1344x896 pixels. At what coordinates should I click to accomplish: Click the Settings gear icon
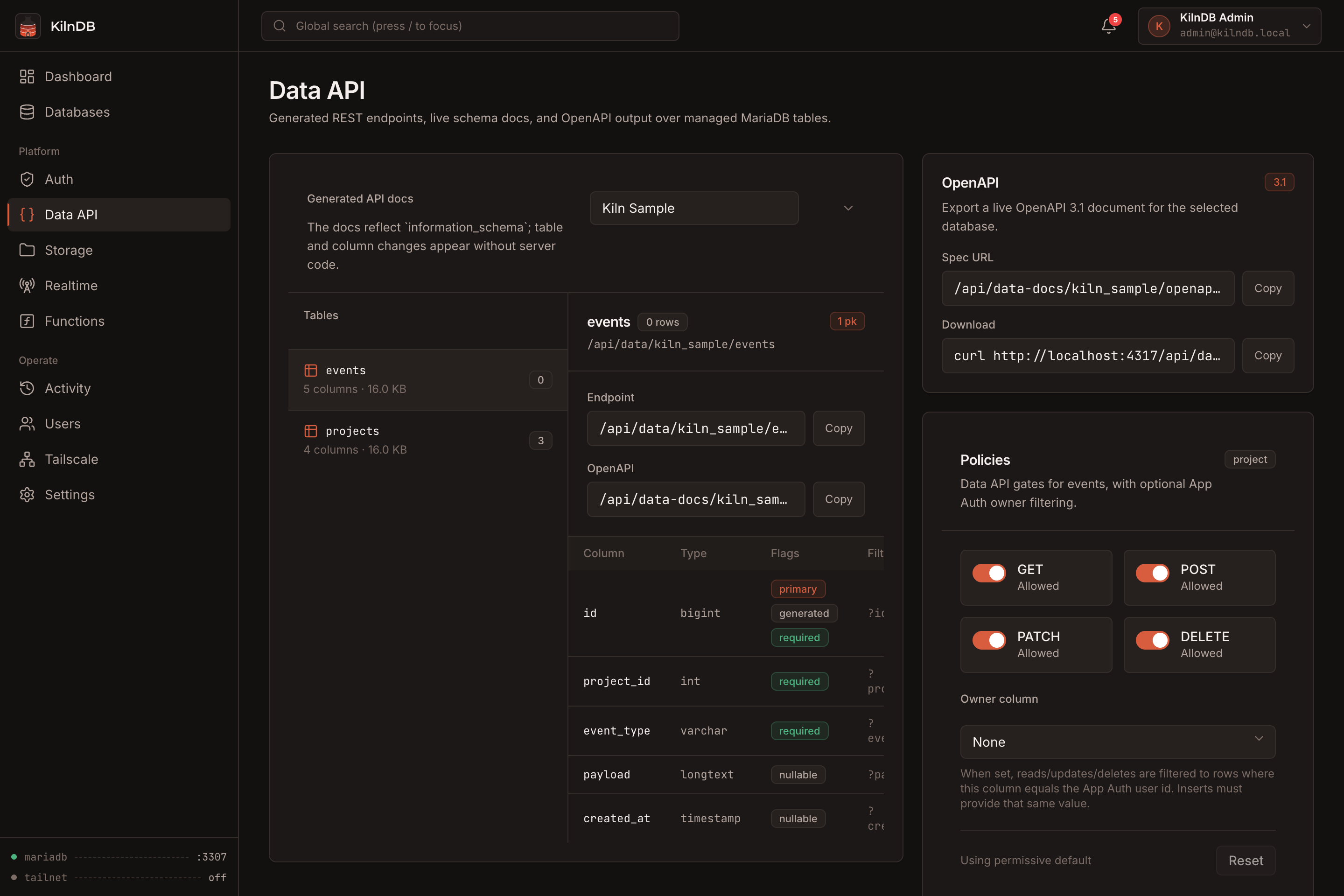point(27,495)
